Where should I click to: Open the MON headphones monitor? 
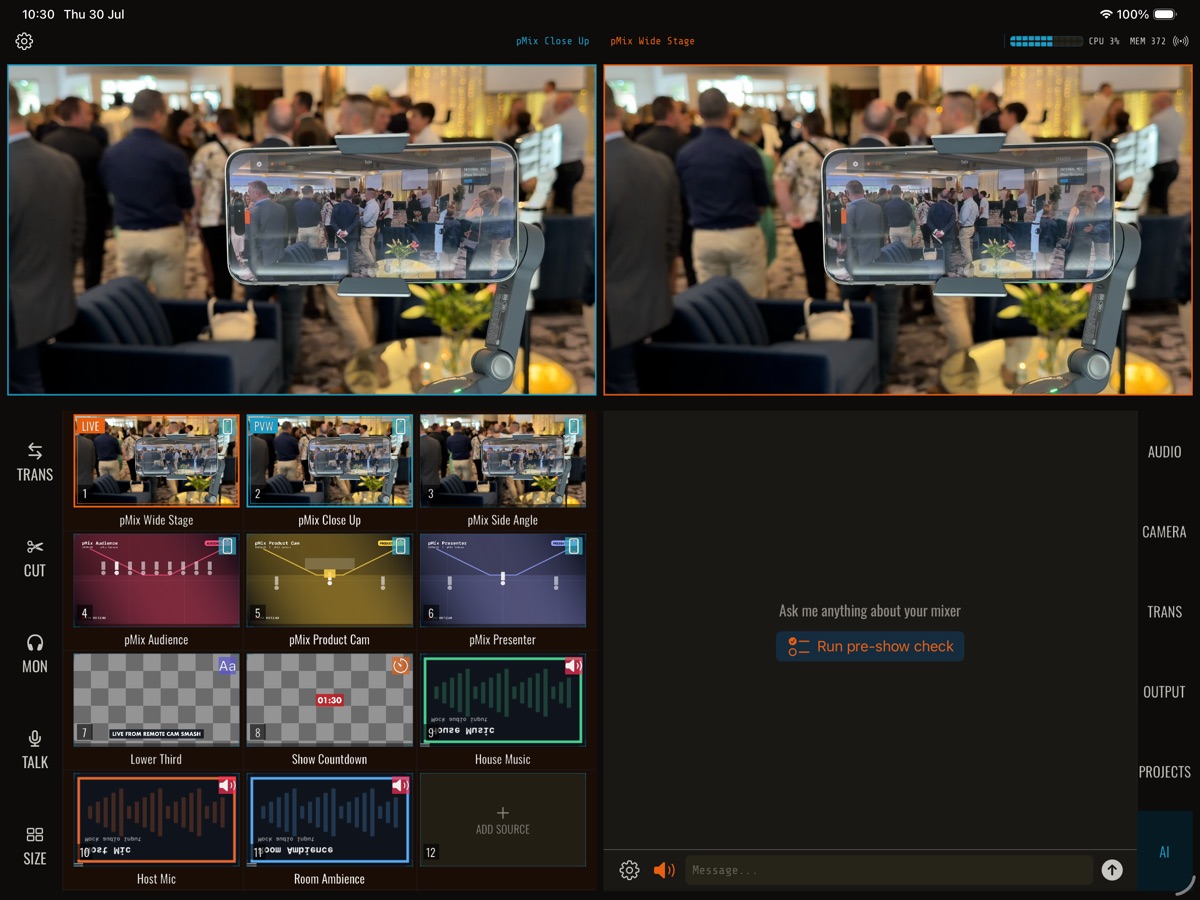pyautogui.click(x=35, y=643)
